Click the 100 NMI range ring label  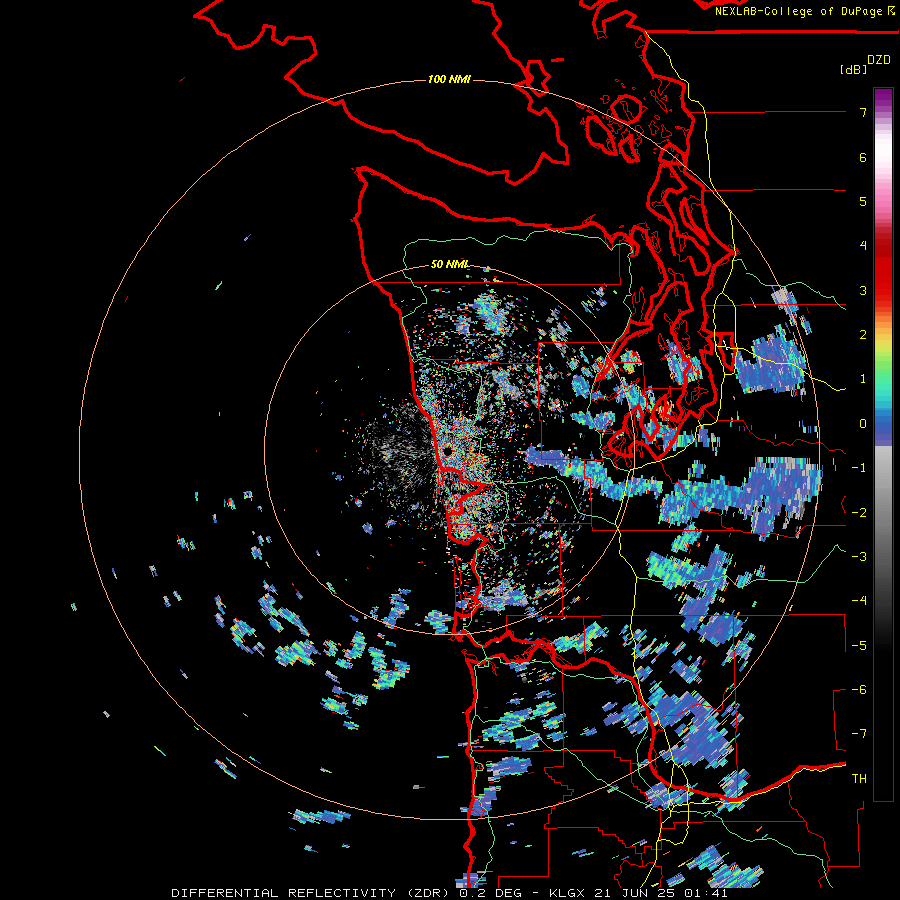point(449,79)
